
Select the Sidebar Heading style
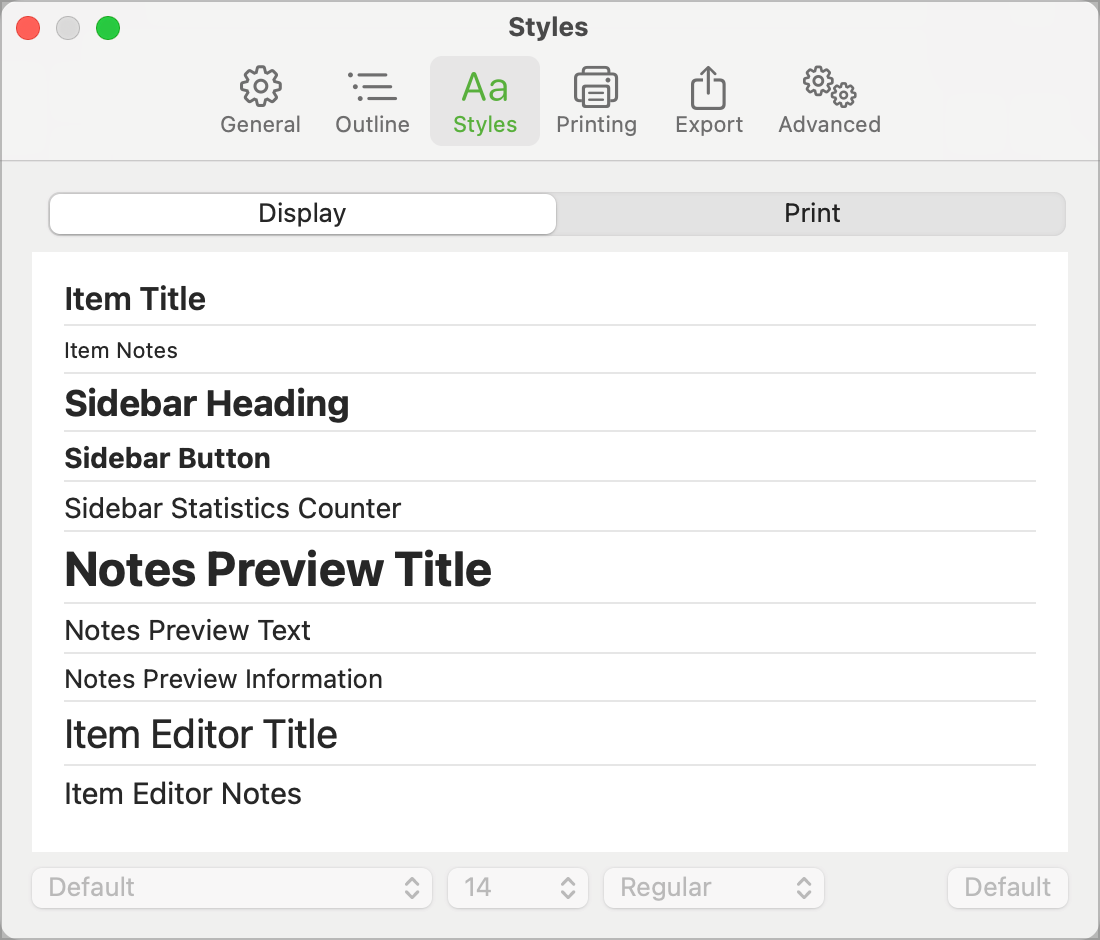(x=550, y=403)
